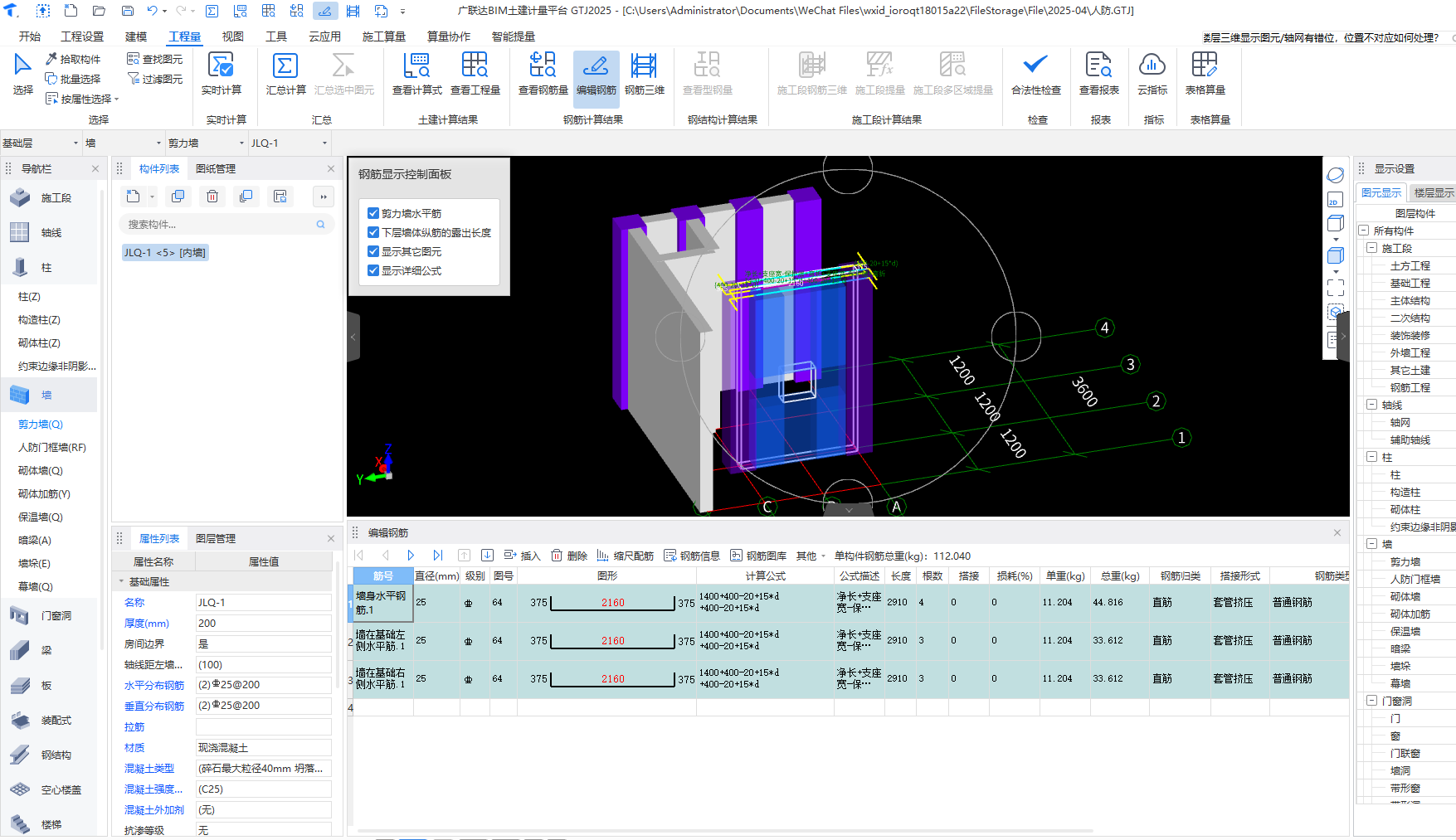The height and width of the screenshot is (840, 1456).
Task: Switch to 图层管理 tab
Action: [x=216, y=538]
